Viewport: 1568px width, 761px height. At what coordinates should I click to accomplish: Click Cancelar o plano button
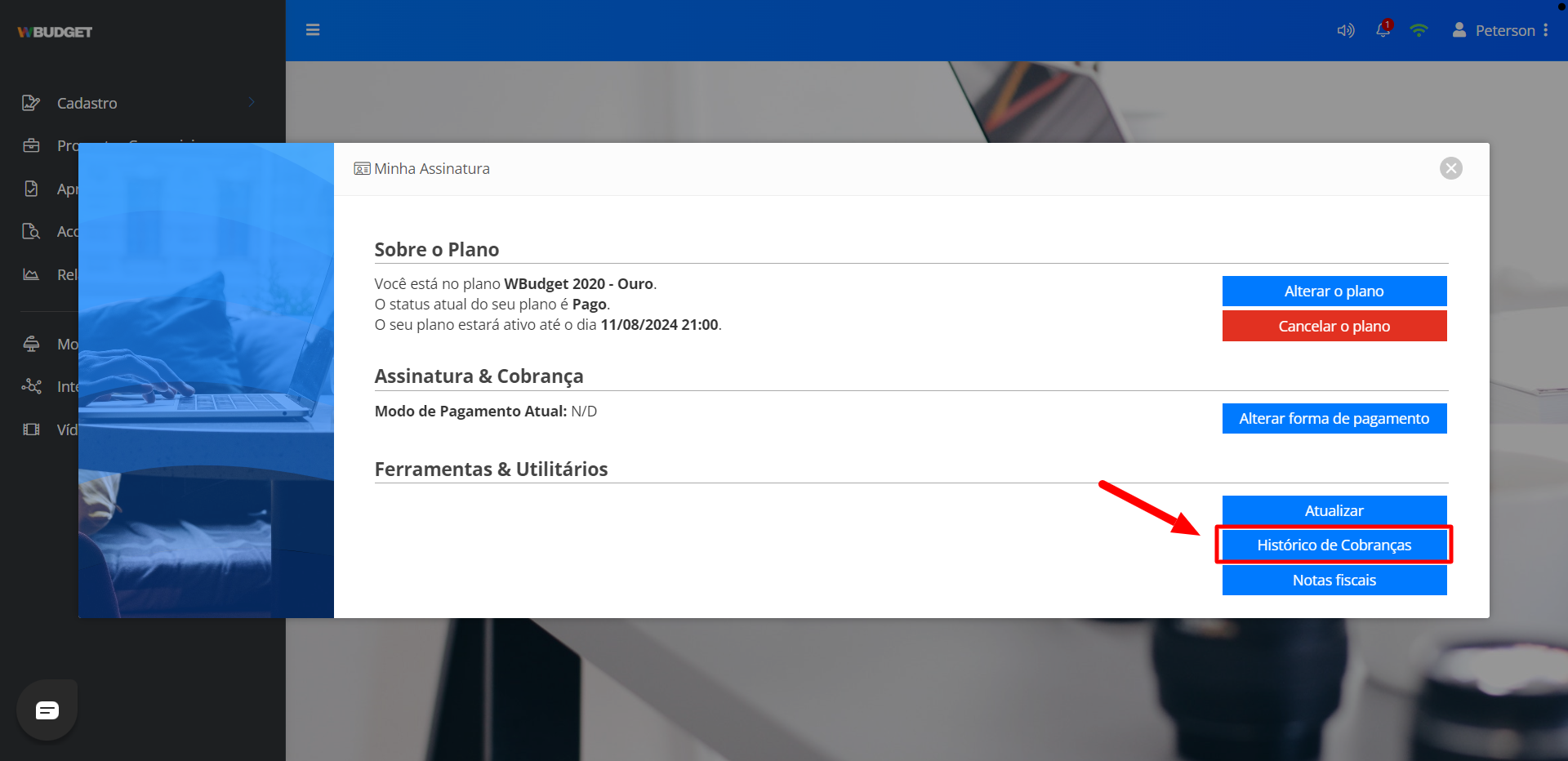coord(1334,326)
